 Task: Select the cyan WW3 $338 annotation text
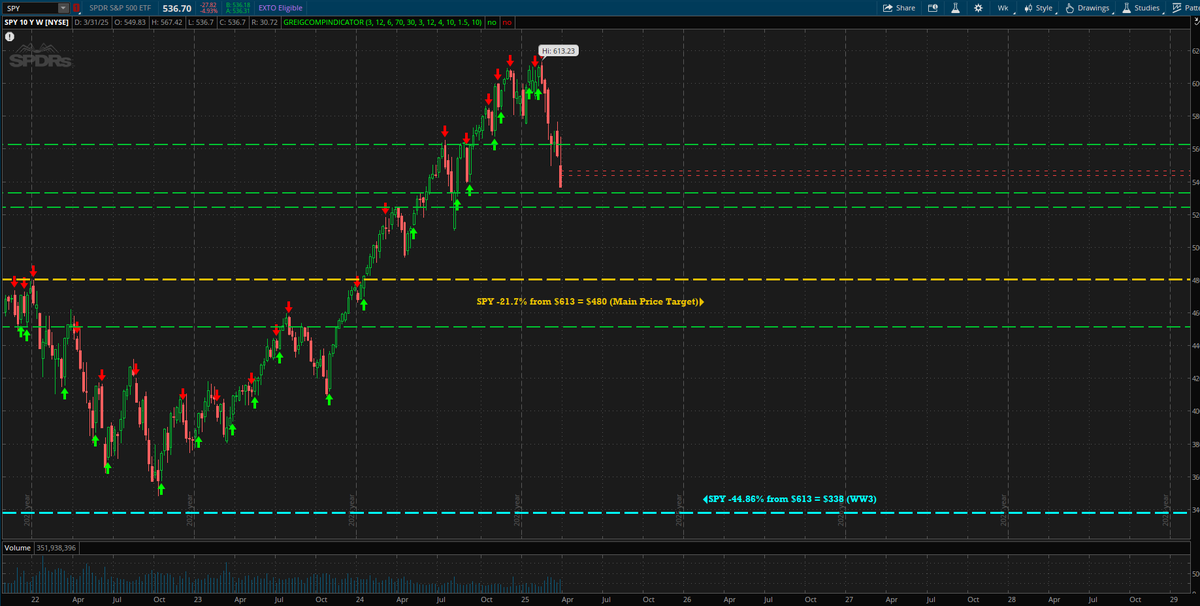click(790, 498)
